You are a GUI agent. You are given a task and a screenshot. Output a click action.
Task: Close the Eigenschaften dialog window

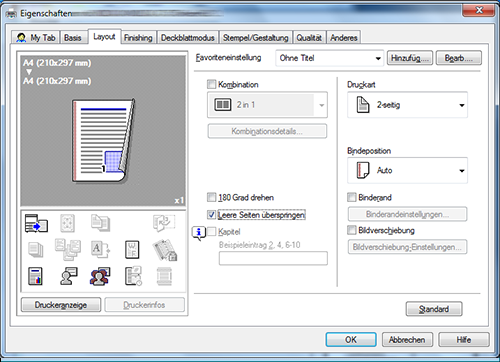478,10
